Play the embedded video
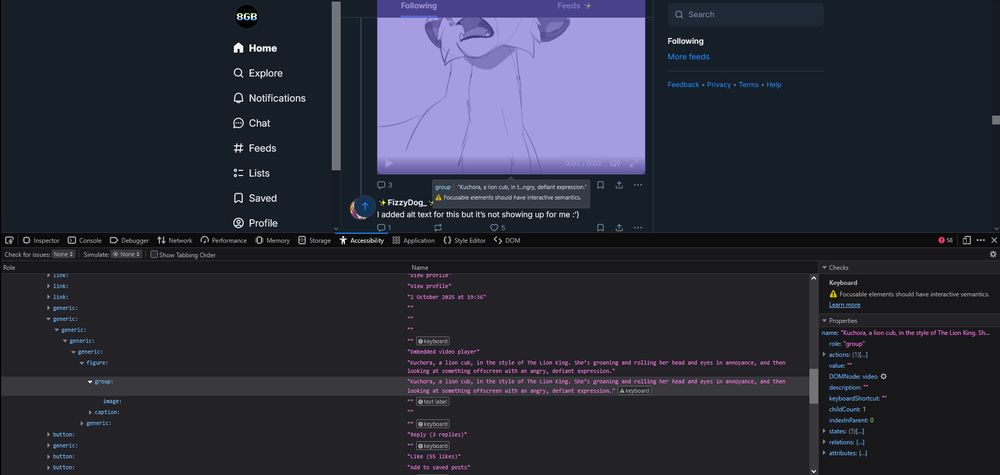The width and height of the screenshot is (1000, 475). pyautogui.click(x=389, y=164)
